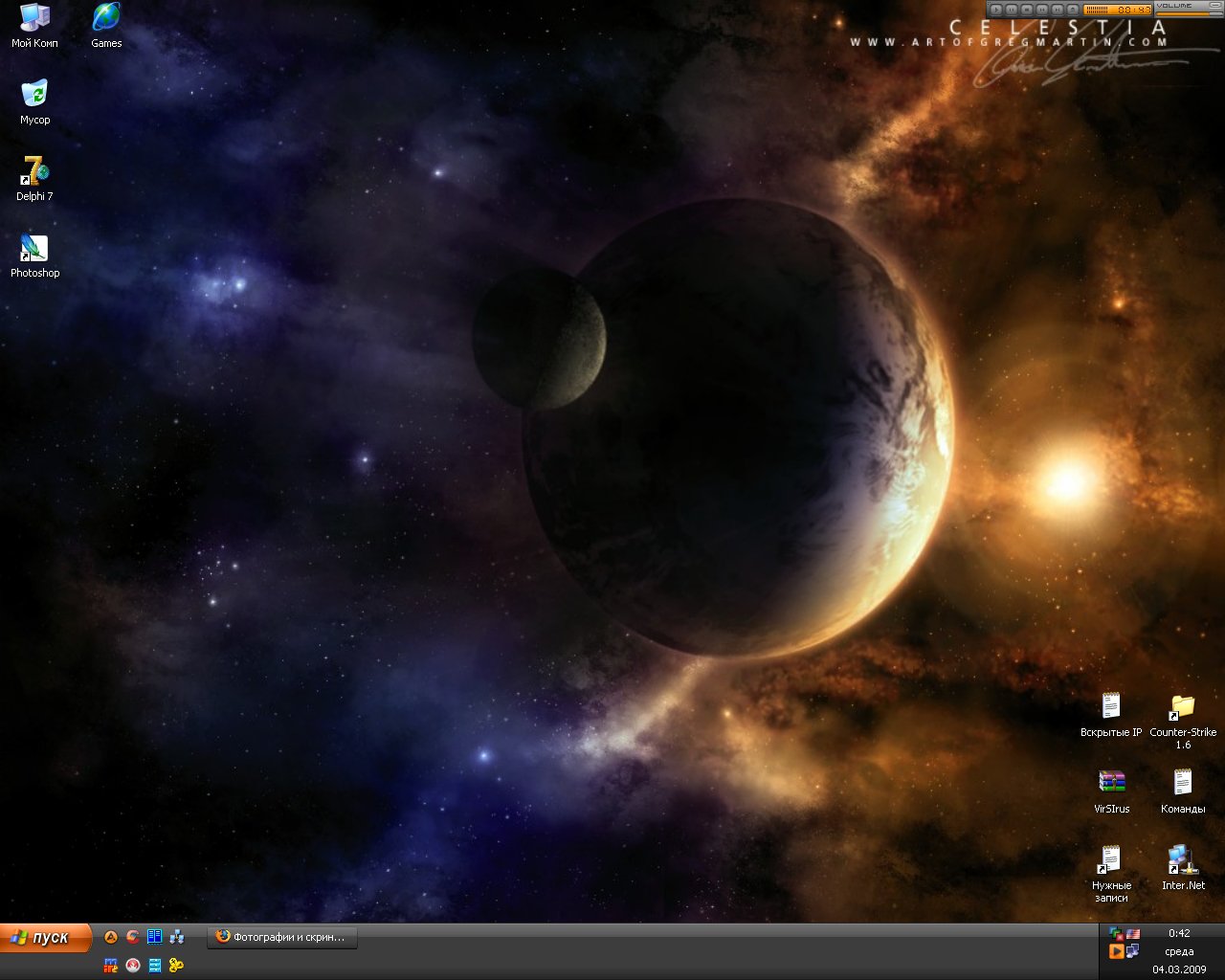
Task: Select the Нужные записи shortcut icon
Action: 1111,860
